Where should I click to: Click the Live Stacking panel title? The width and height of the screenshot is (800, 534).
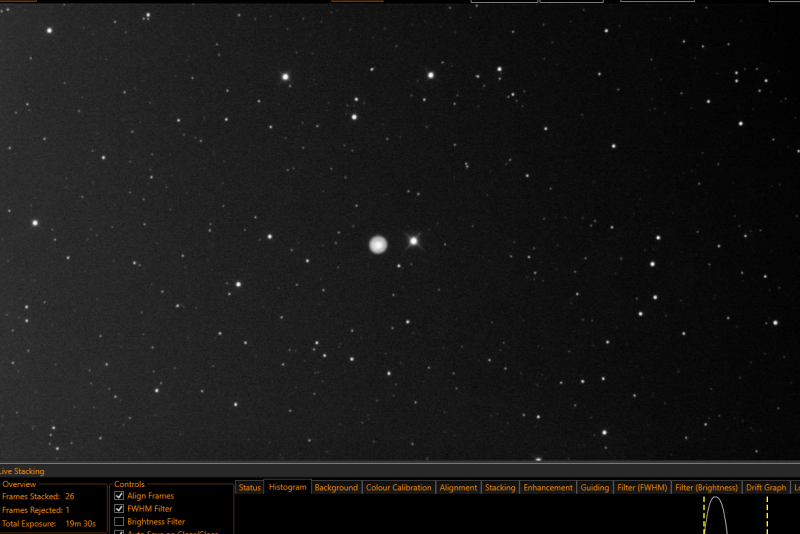(22, 471)
